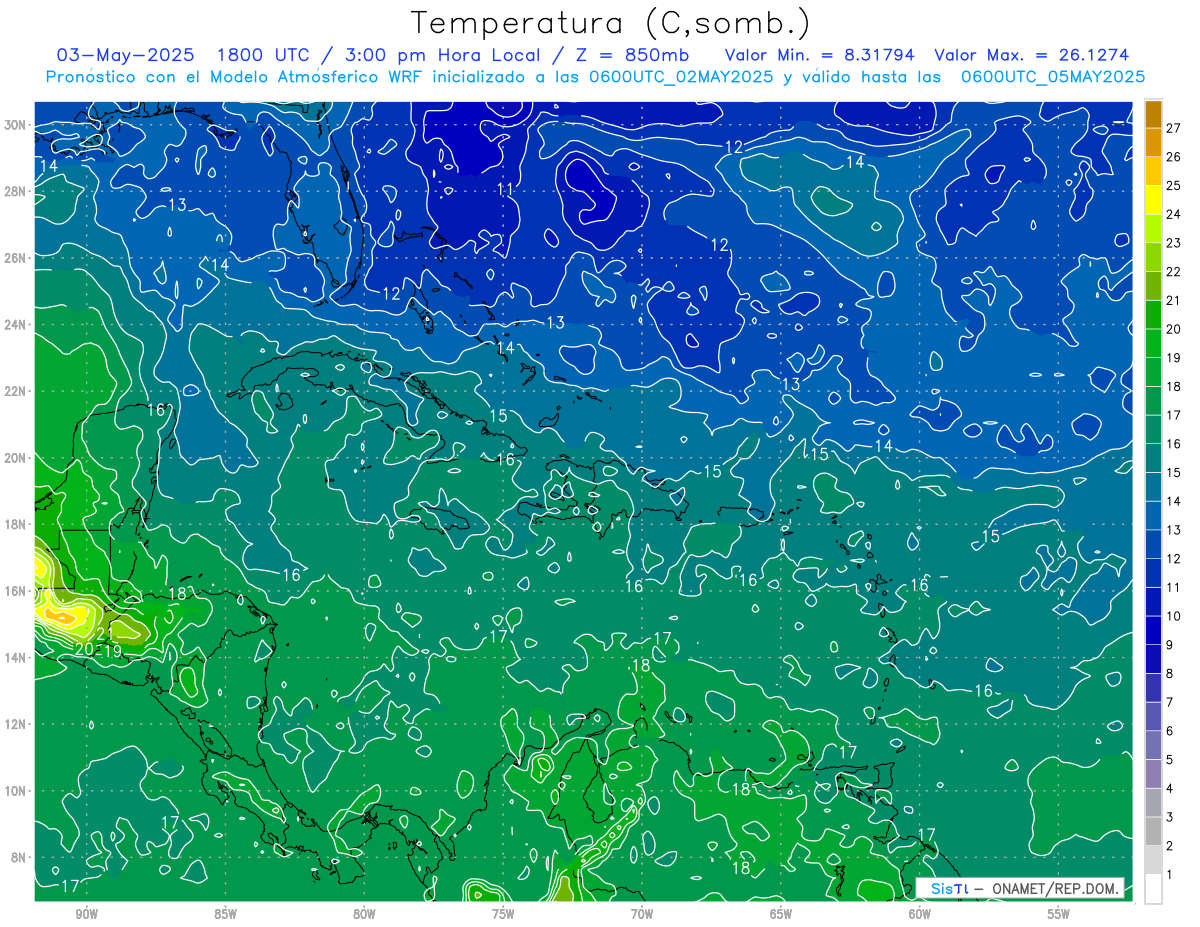The width and height of the screenshot is (1200, 927).
Task: Click the '20' contour label beside 14N
Action: click(x=84, y=650)
